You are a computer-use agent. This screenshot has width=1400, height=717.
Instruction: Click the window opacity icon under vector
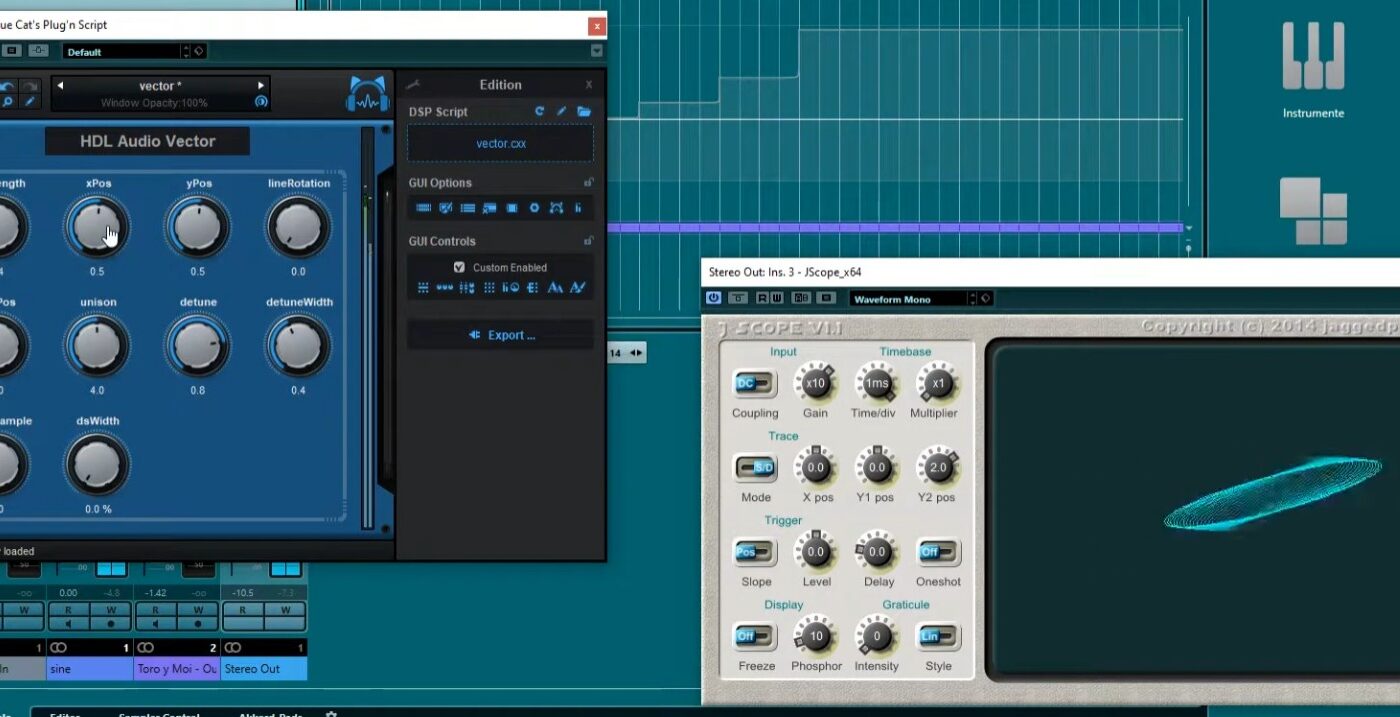[261, 102]
